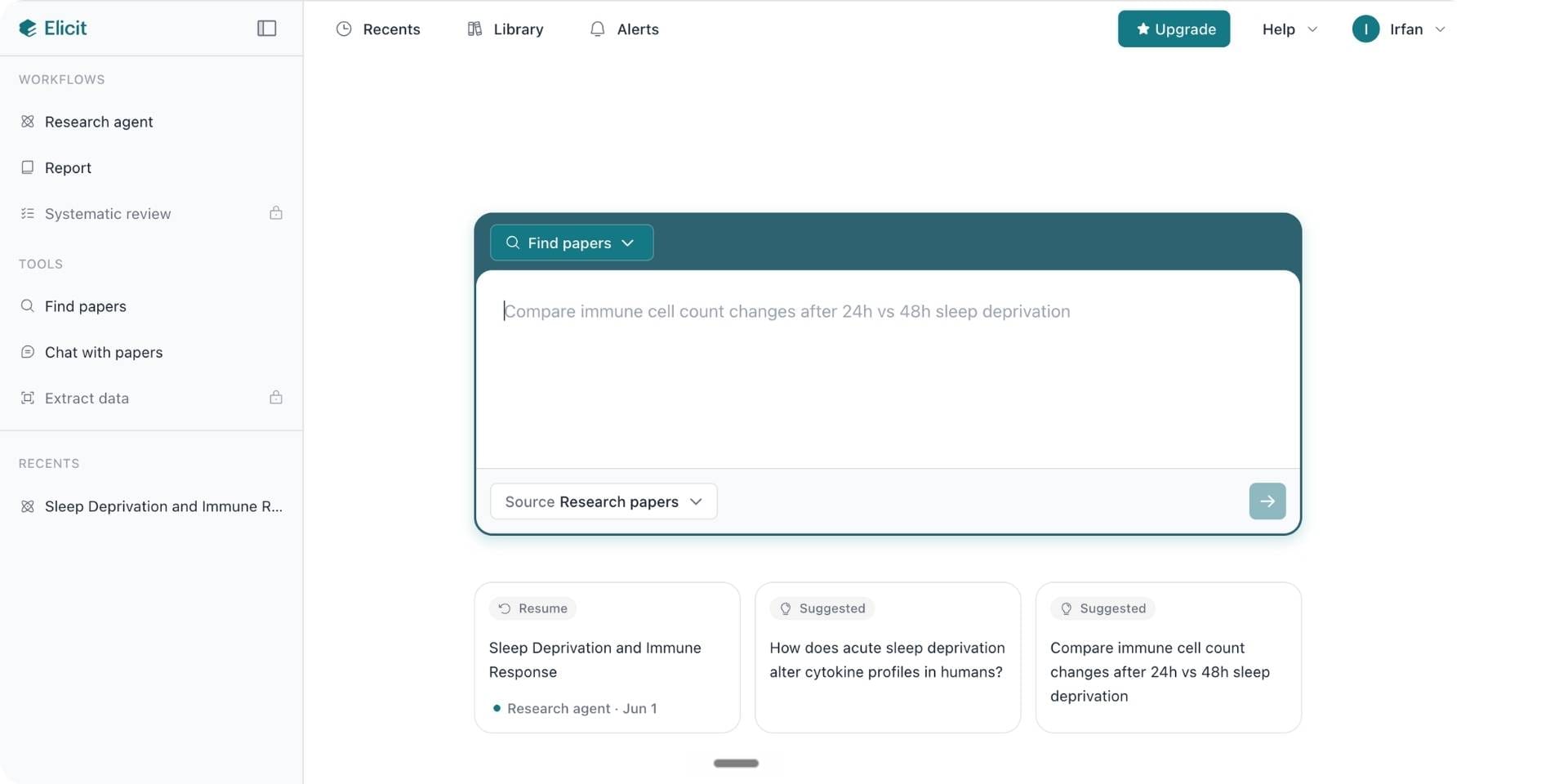The image size is (1568, 784).
Task: Expand the Find papers mode dropdown
Action: [572, 243]
